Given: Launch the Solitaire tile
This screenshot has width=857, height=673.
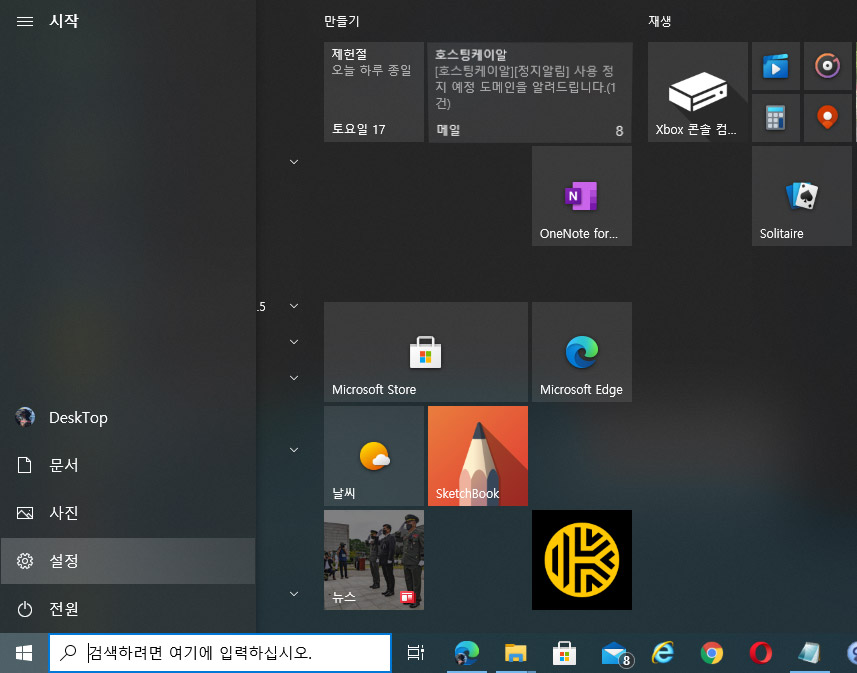Looking at the screenshot, I should pyautogui.click(x=802, y=196).
